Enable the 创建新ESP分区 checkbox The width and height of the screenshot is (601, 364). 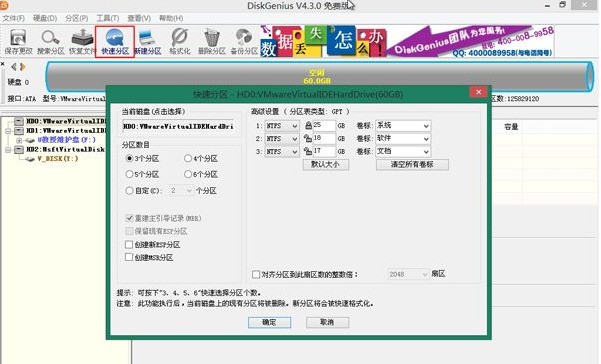(x=129, y=244)
